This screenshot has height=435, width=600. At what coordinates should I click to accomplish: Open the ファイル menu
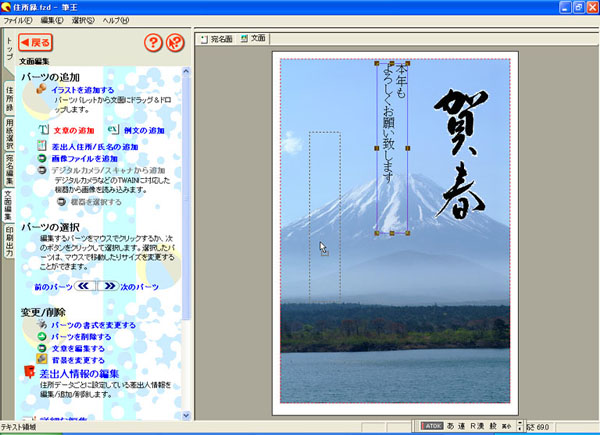(x=17, y=20)
